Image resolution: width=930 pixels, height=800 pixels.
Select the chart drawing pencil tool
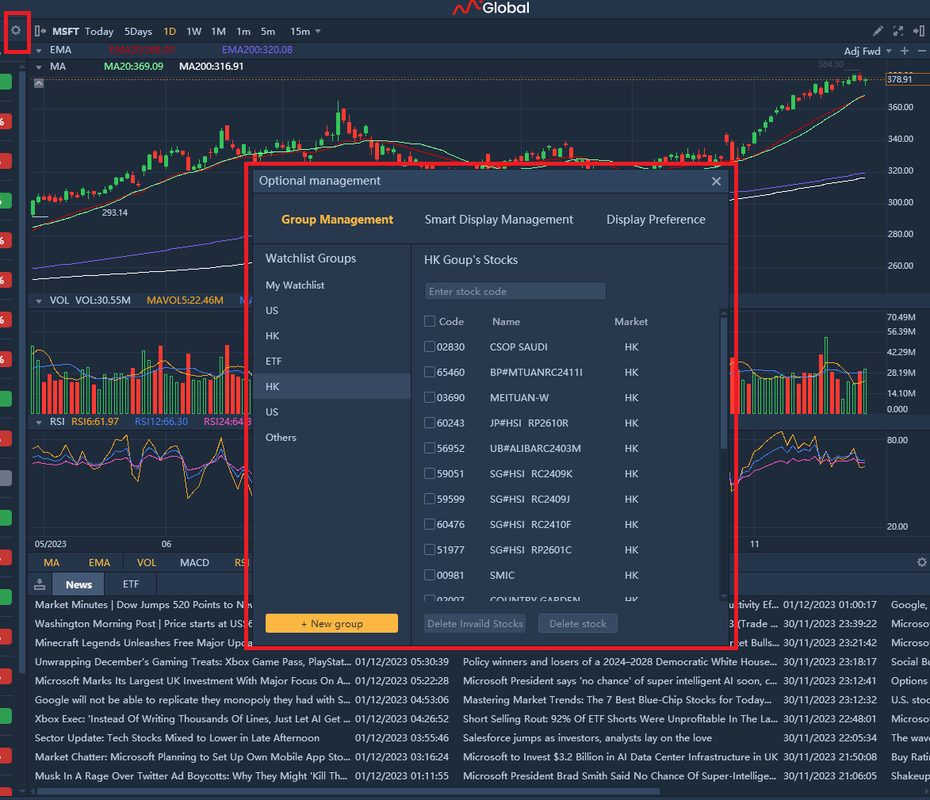point(878,31)
